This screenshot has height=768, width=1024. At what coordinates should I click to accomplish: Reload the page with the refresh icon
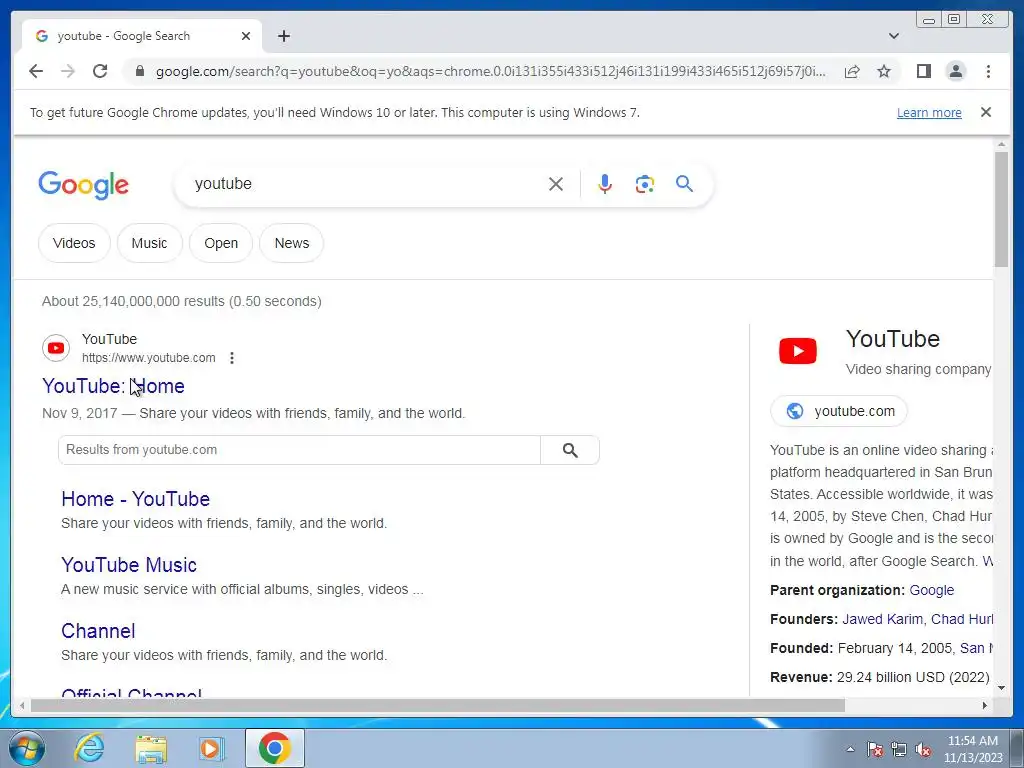100,71
